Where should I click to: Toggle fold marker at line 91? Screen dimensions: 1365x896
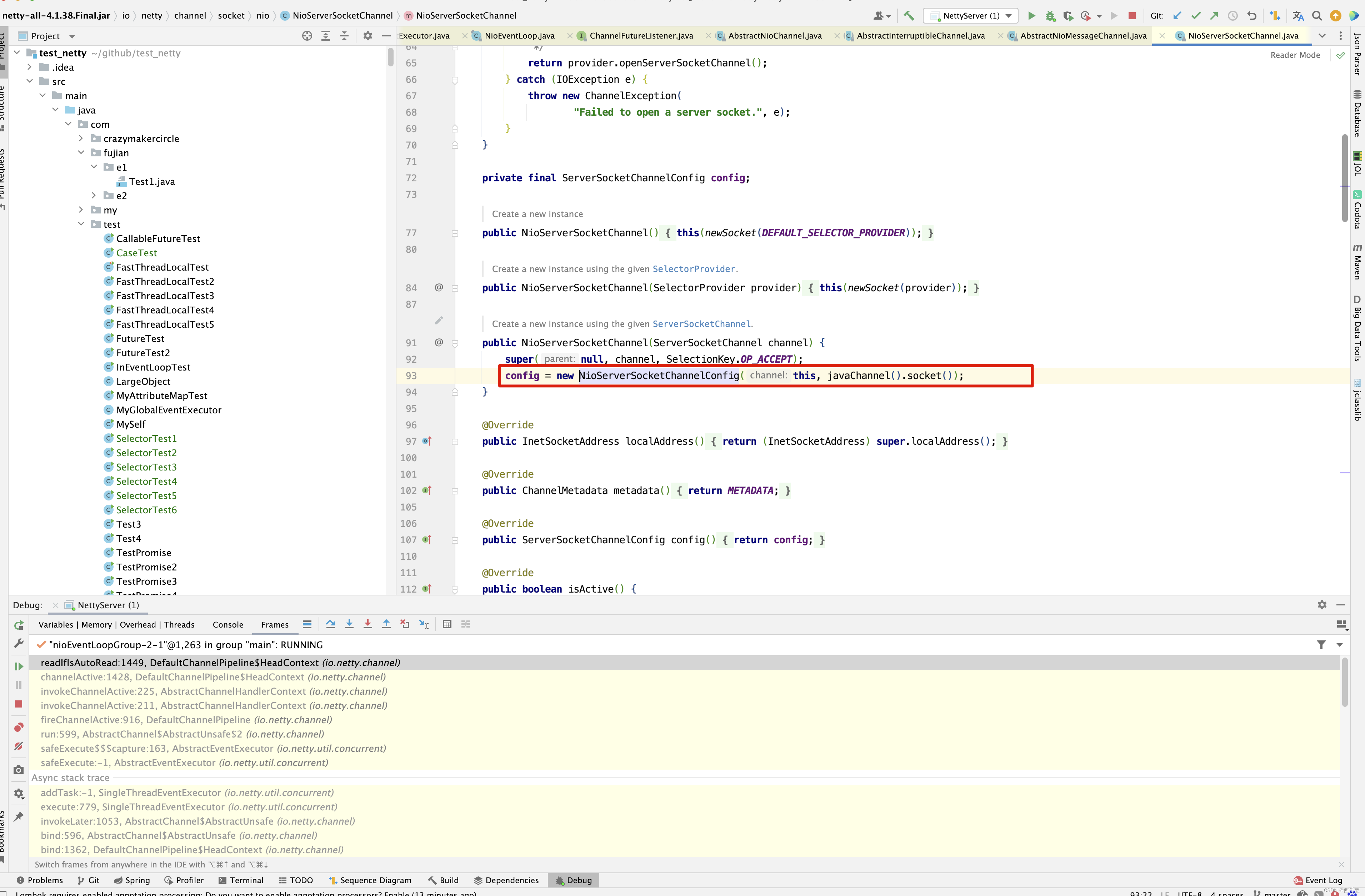pos(455,343)
